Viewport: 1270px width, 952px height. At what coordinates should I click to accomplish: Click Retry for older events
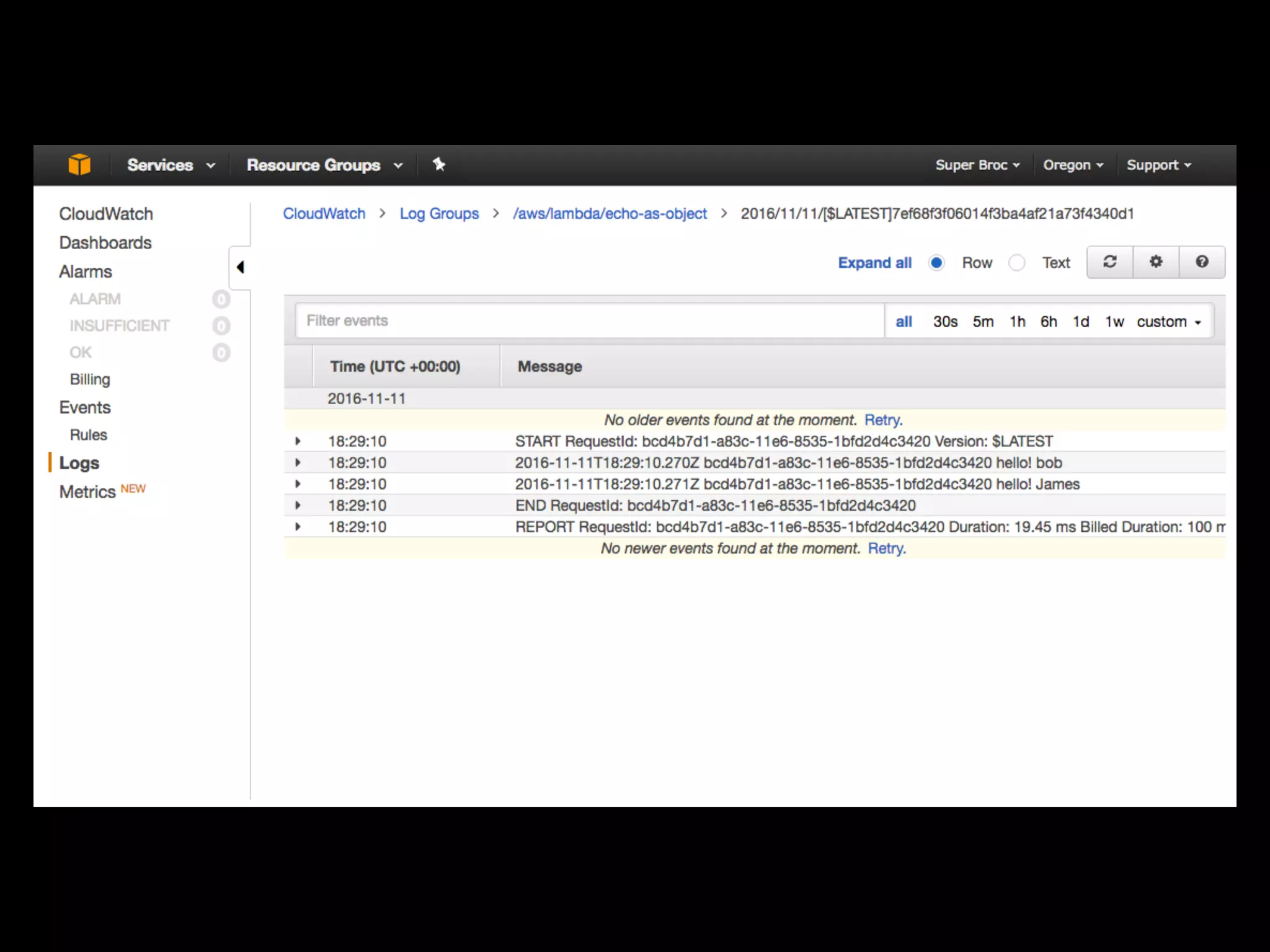pyautogui.click(x=884, y=420)
